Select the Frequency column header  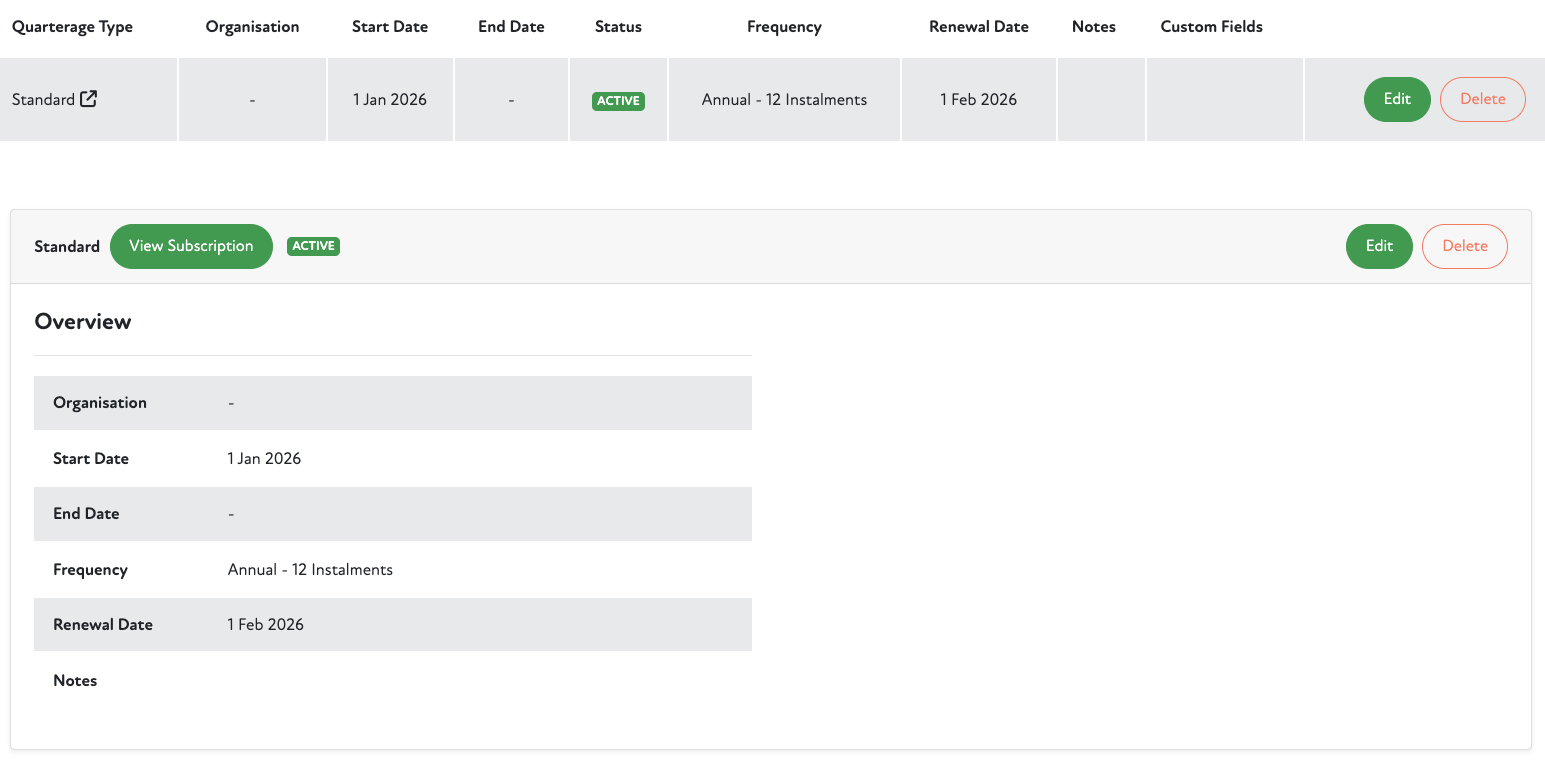coord(784,27)
